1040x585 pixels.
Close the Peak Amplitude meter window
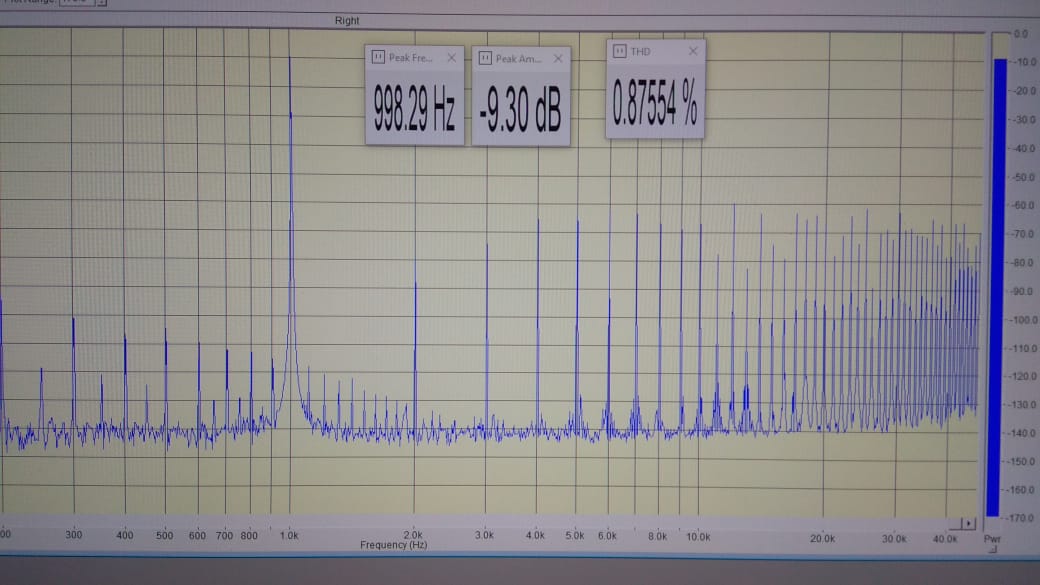pyautogui.click(x=558, y=58)
